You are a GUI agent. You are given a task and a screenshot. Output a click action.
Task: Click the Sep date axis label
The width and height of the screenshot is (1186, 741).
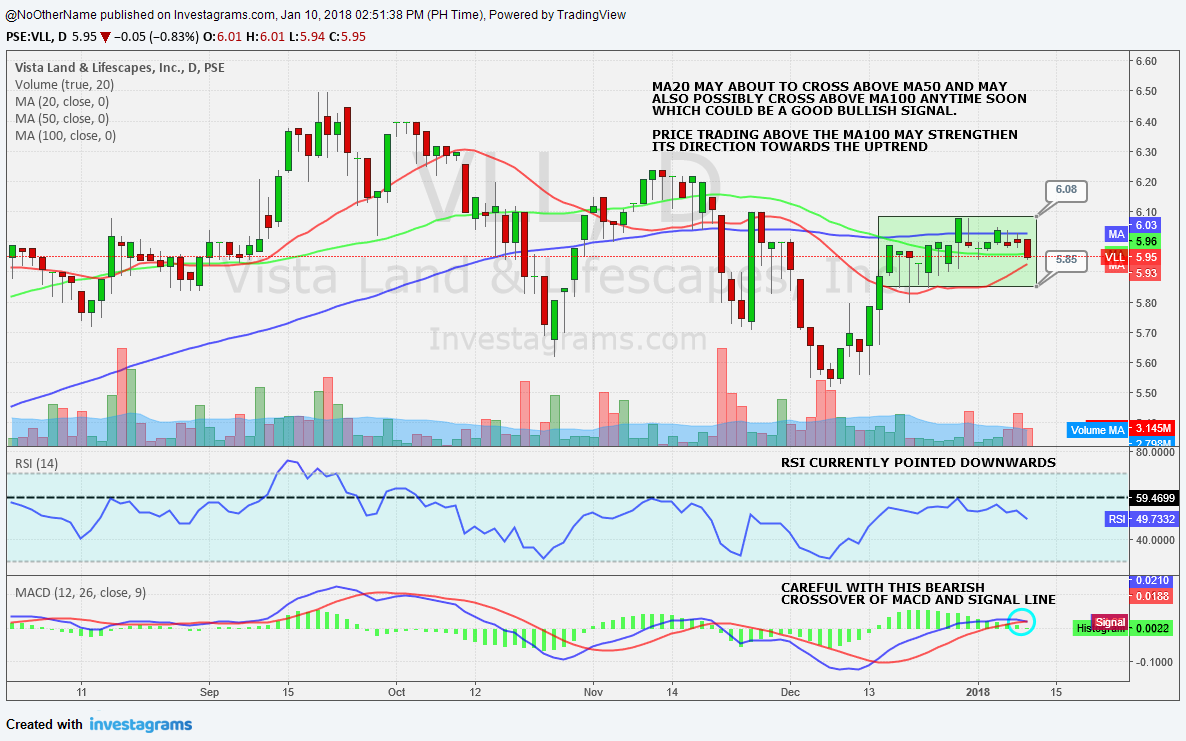click(x=210, y=692)
